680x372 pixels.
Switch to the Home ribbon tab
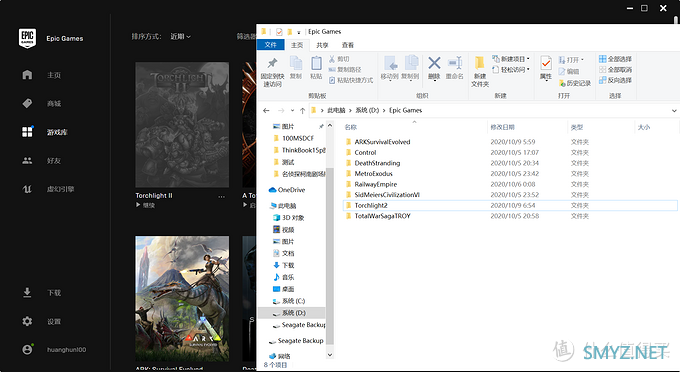pyautogui.click(x=297, y=45)
